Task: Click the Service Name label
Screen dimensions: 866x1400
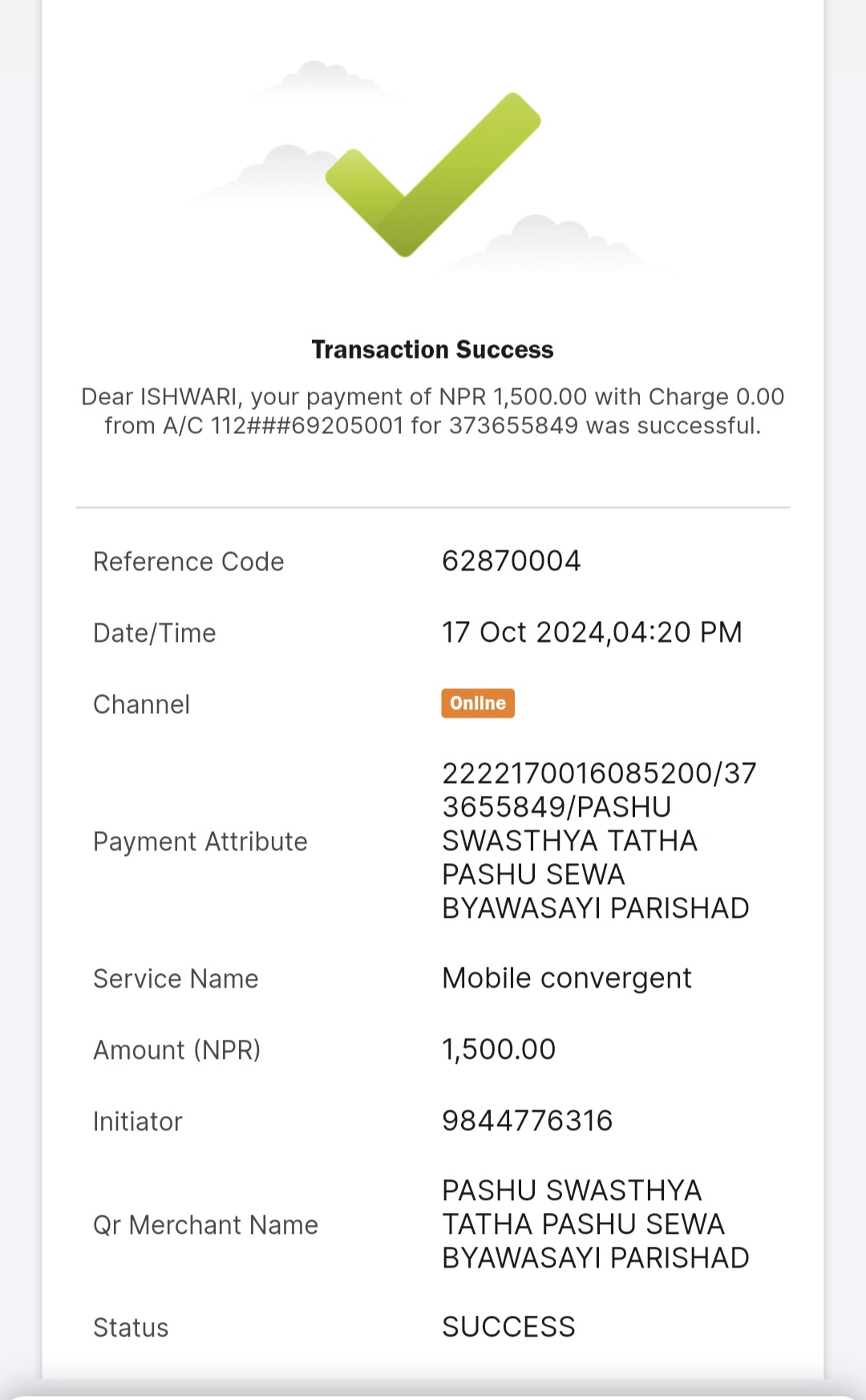Action: click(x=176, y=979)
